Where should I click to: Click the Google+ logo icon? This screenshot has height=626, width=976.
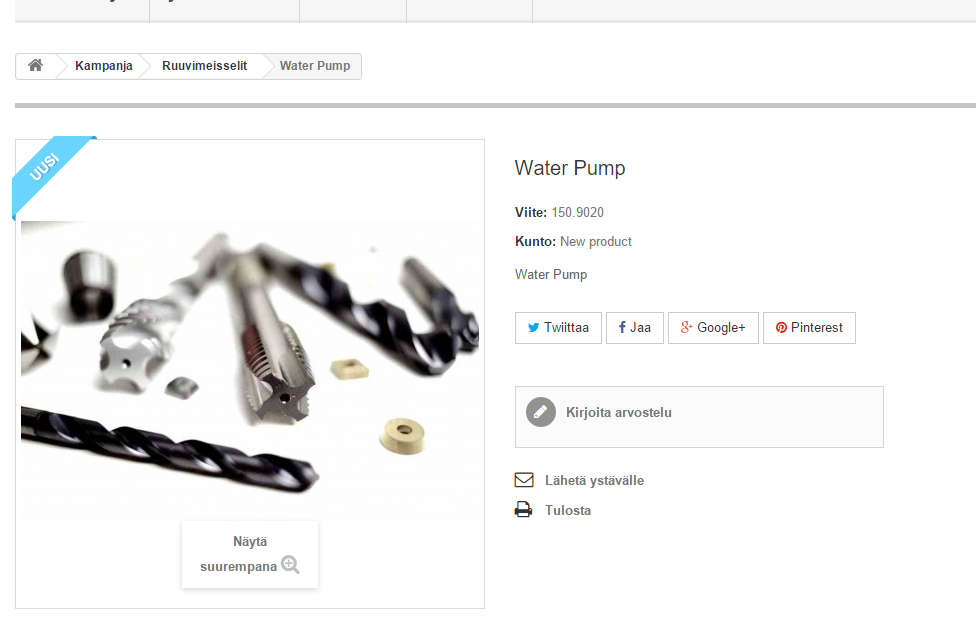[x=687, y=327]
